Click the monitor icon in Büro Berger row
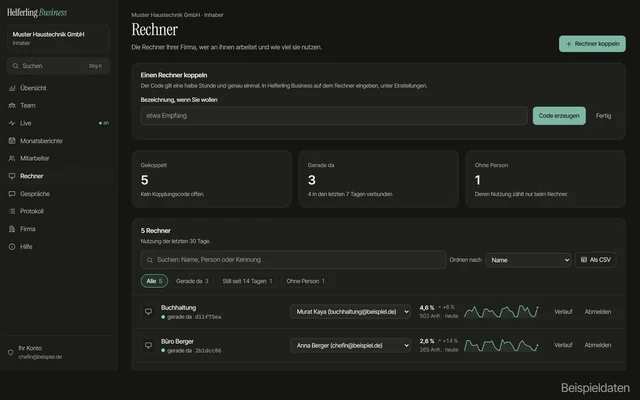640x400 pixels. [x=149, y=345]
